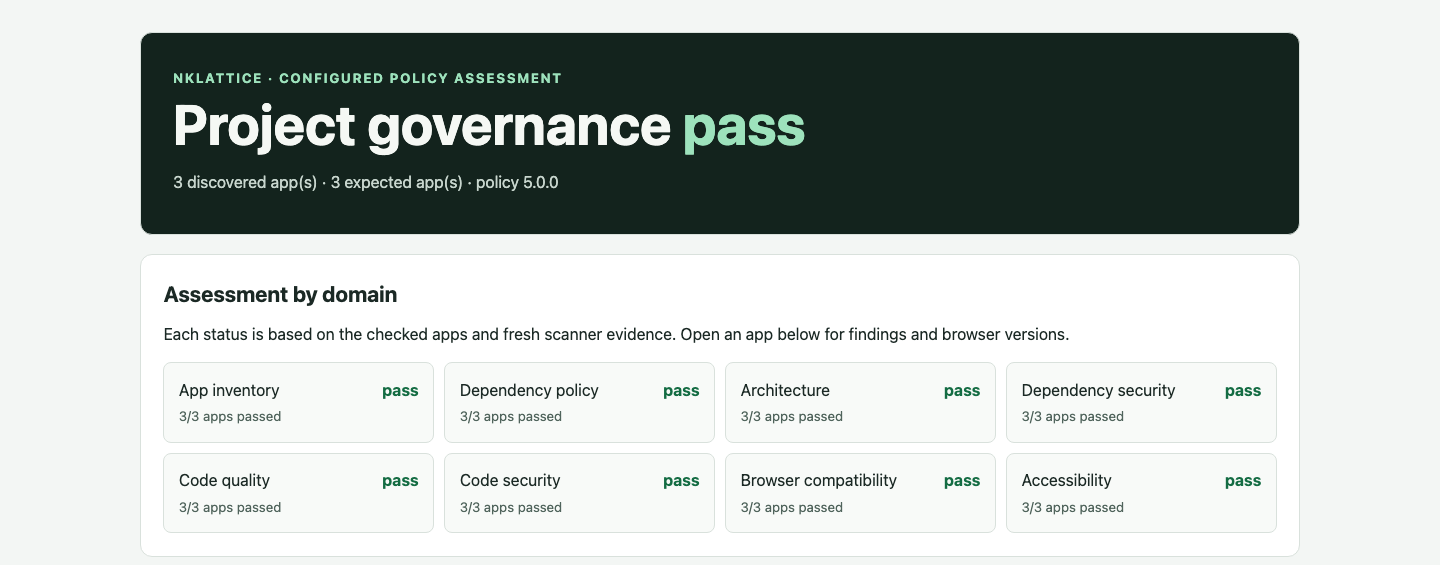Open the Dependency policy domain card

(579, 402)
